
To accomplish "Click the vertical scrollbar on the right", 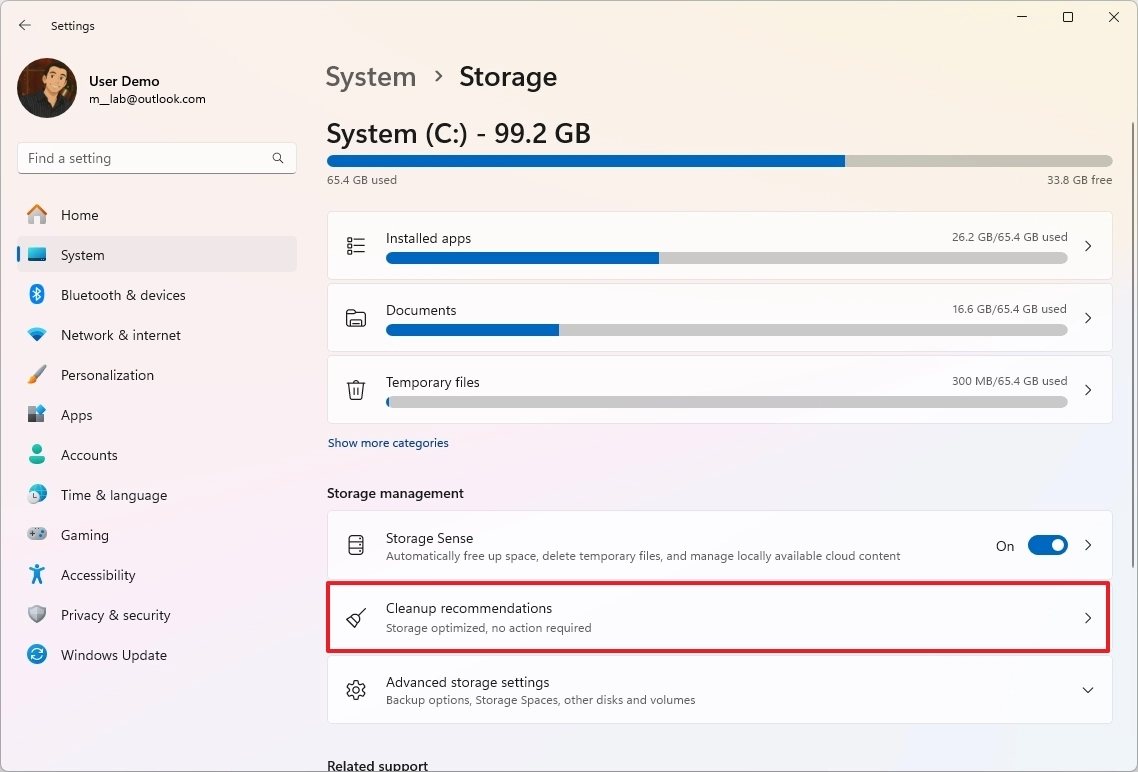I will pyautogui.click(x=1133, y=345).
